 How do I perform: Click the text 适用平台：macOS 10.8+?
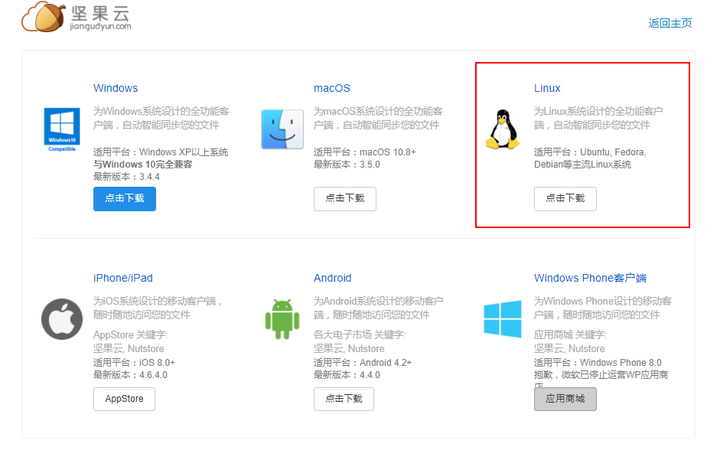tap(365, 152)
